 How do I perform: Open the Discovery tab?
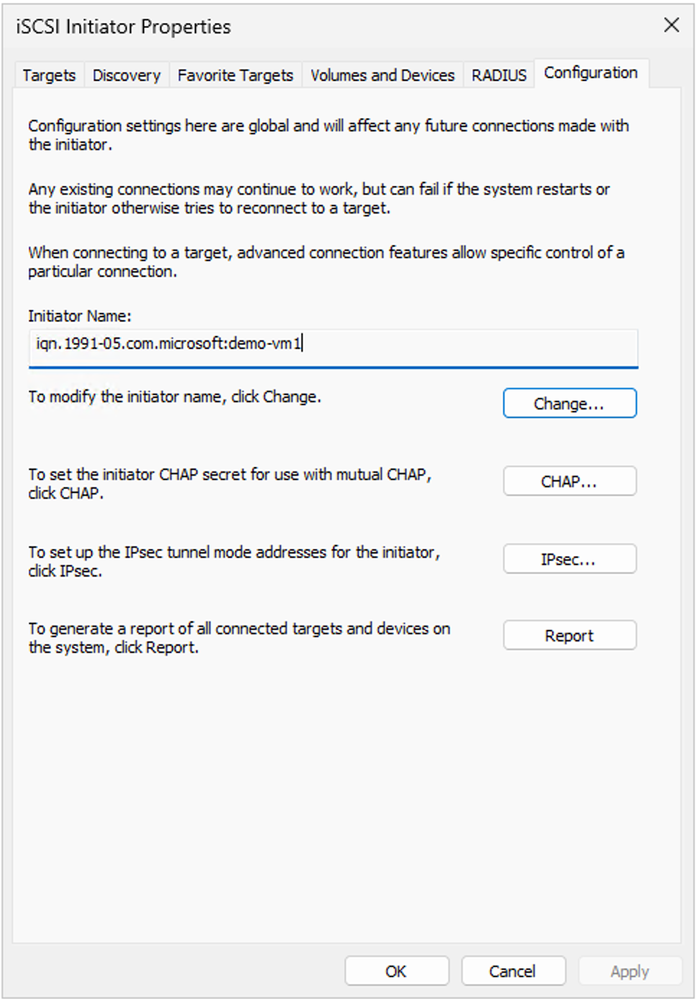(126, 75)
